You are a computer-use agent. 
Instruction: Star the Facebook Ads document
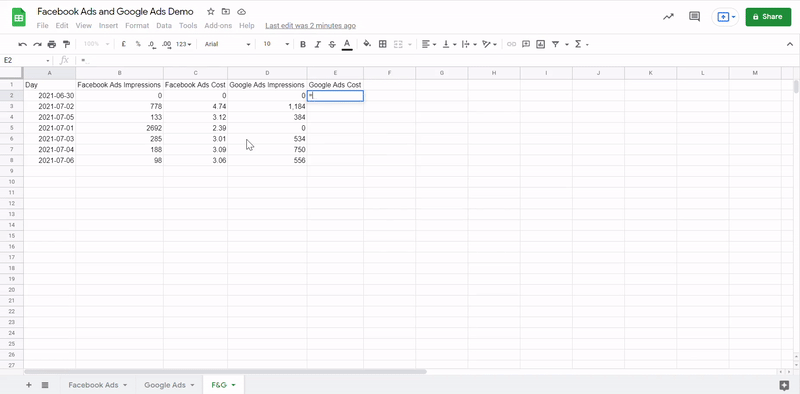point(211,12)
